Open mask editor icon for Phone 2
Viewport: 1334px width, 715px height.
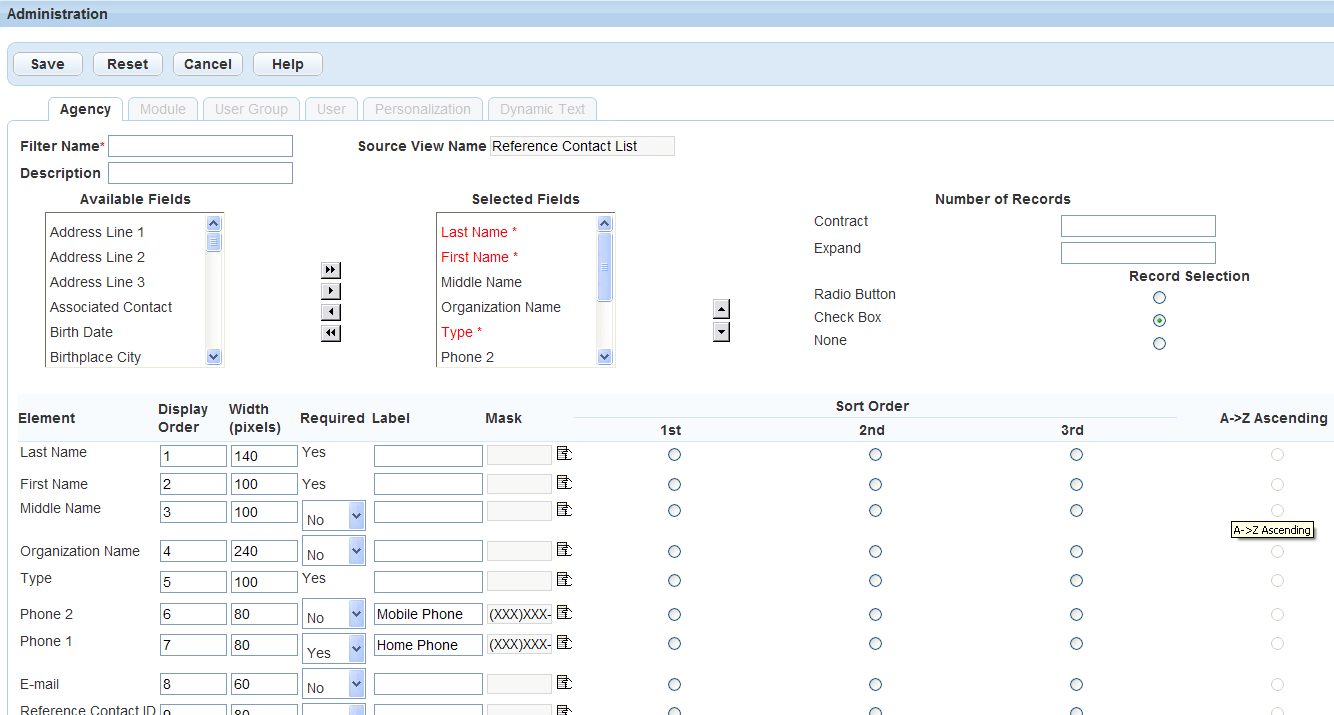coord(564,613)
